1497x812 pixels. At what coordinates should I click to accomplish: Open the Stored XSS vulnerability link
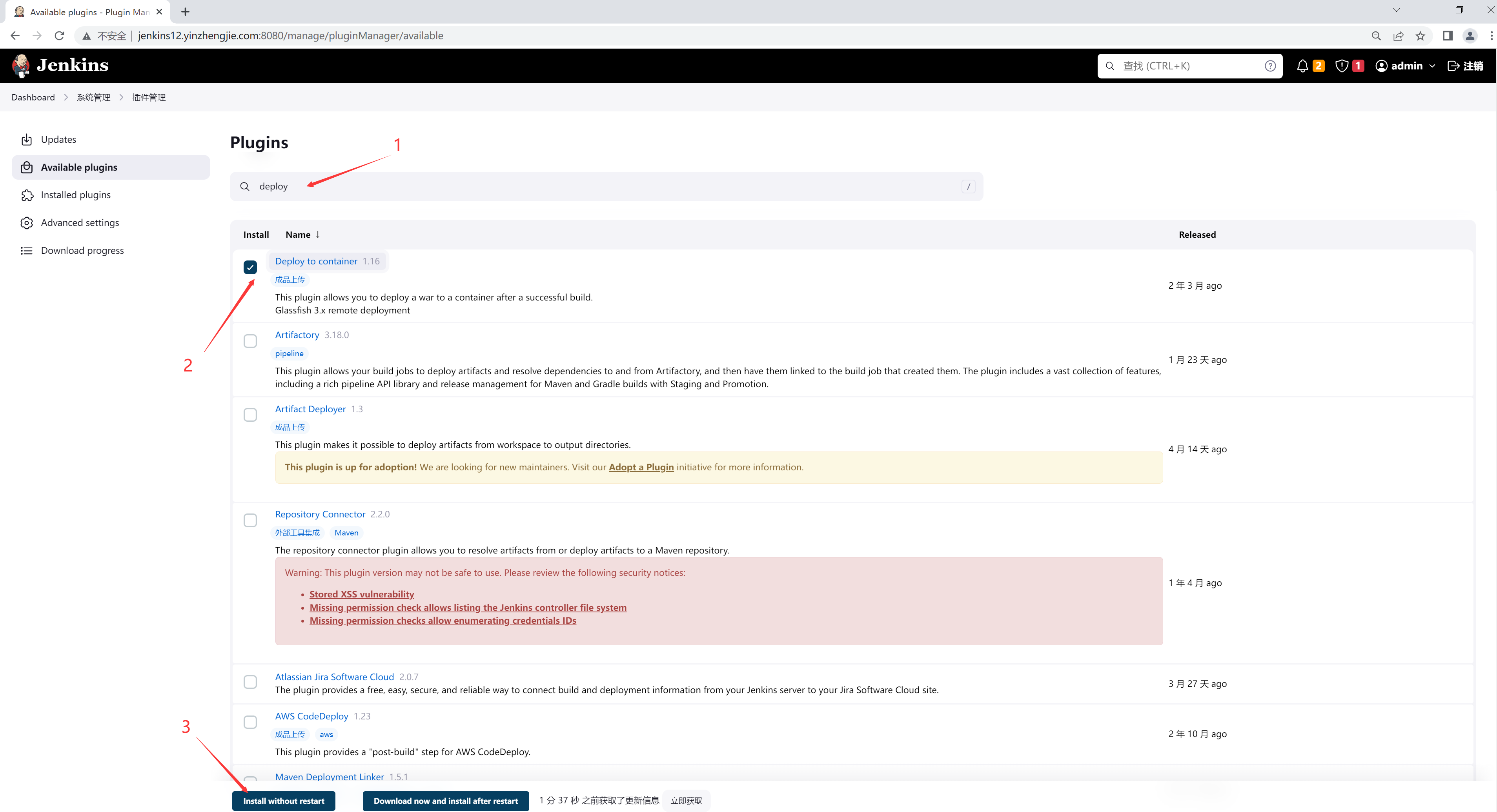coord(361,594)
